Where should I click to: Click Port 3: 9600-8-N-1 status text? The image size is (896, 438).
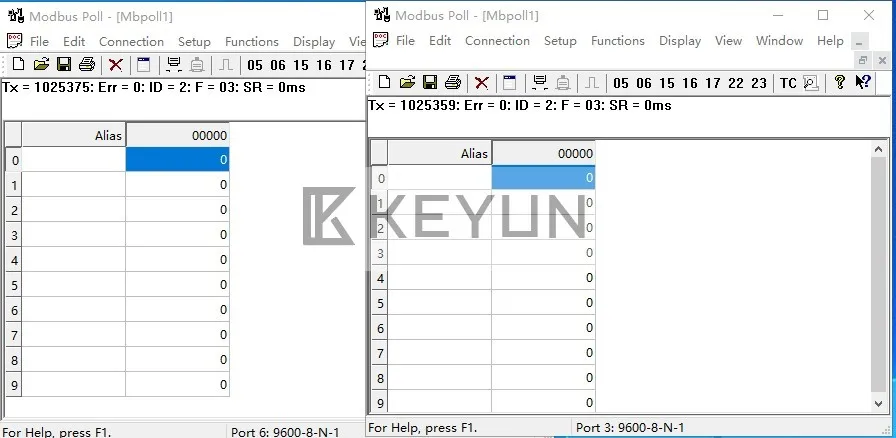tap(630, 427)
